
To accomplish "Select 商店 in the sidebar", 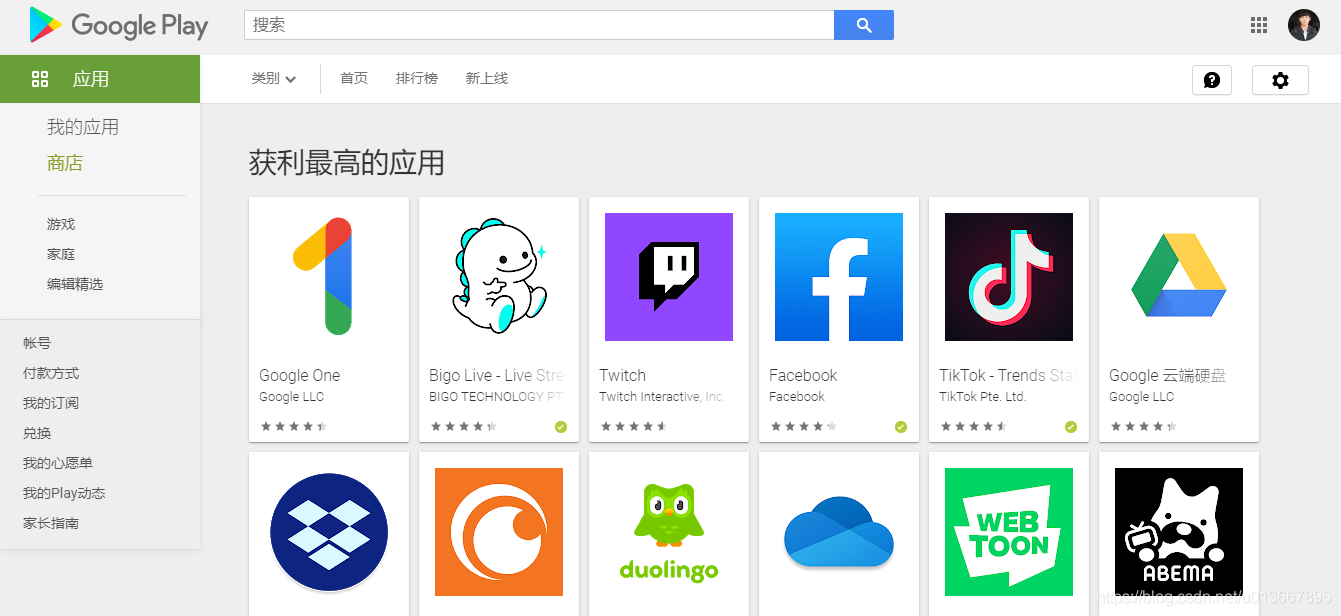I will point(65,163).
